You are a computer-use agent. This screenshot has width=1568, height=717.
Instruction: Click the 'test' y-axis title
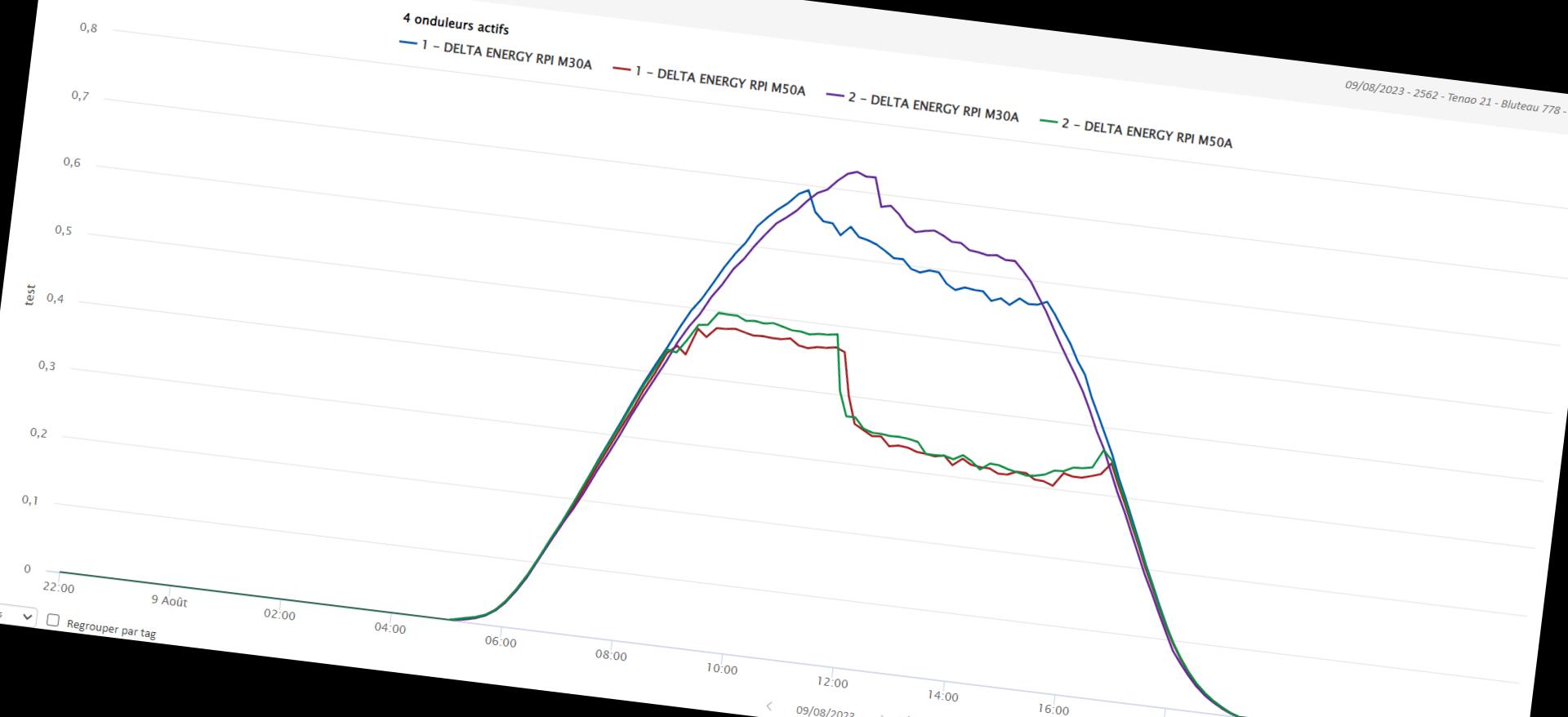coord(30,295)
